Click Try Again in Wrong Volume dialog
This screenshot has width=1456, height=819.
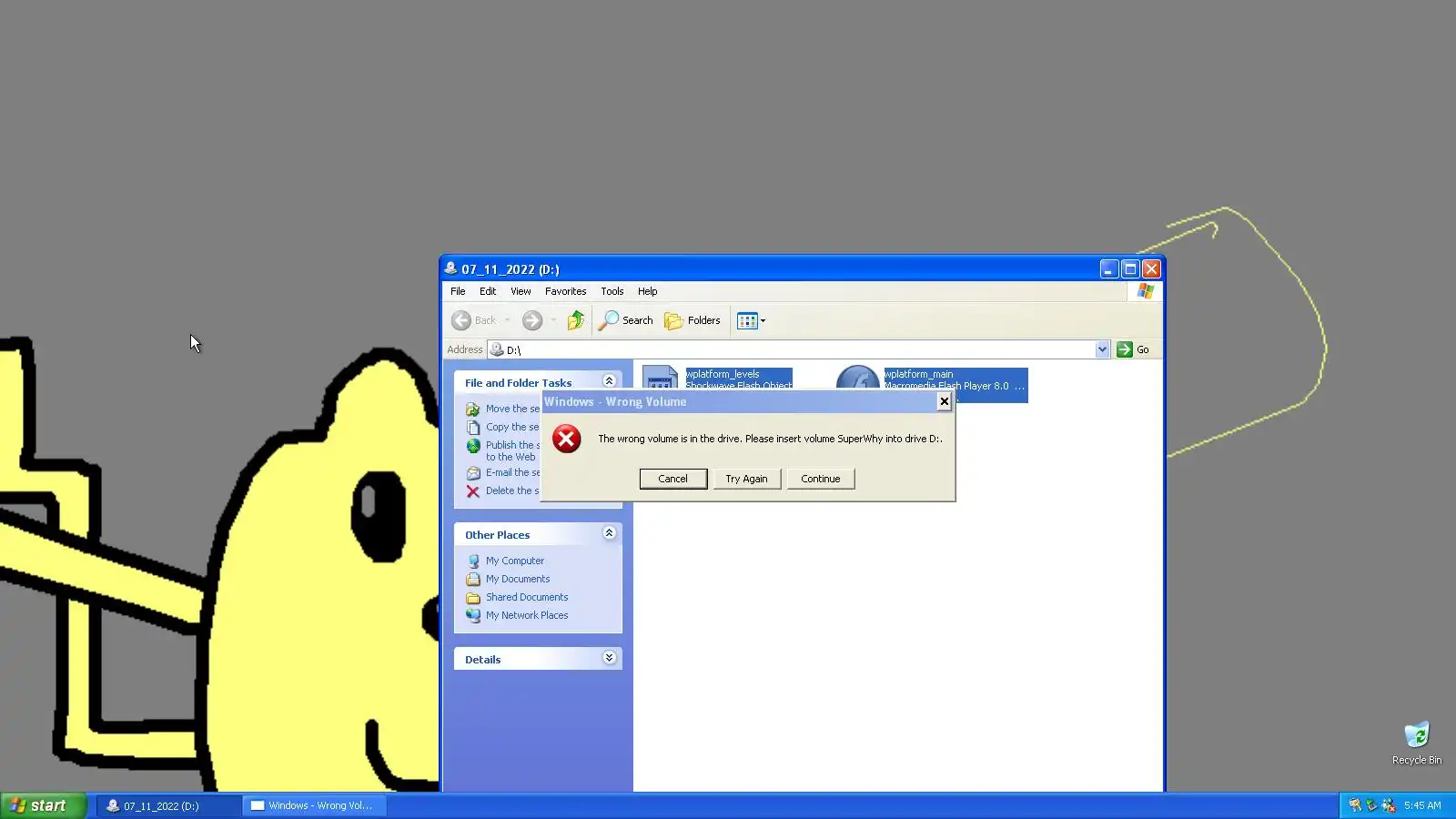coord(746,479)
